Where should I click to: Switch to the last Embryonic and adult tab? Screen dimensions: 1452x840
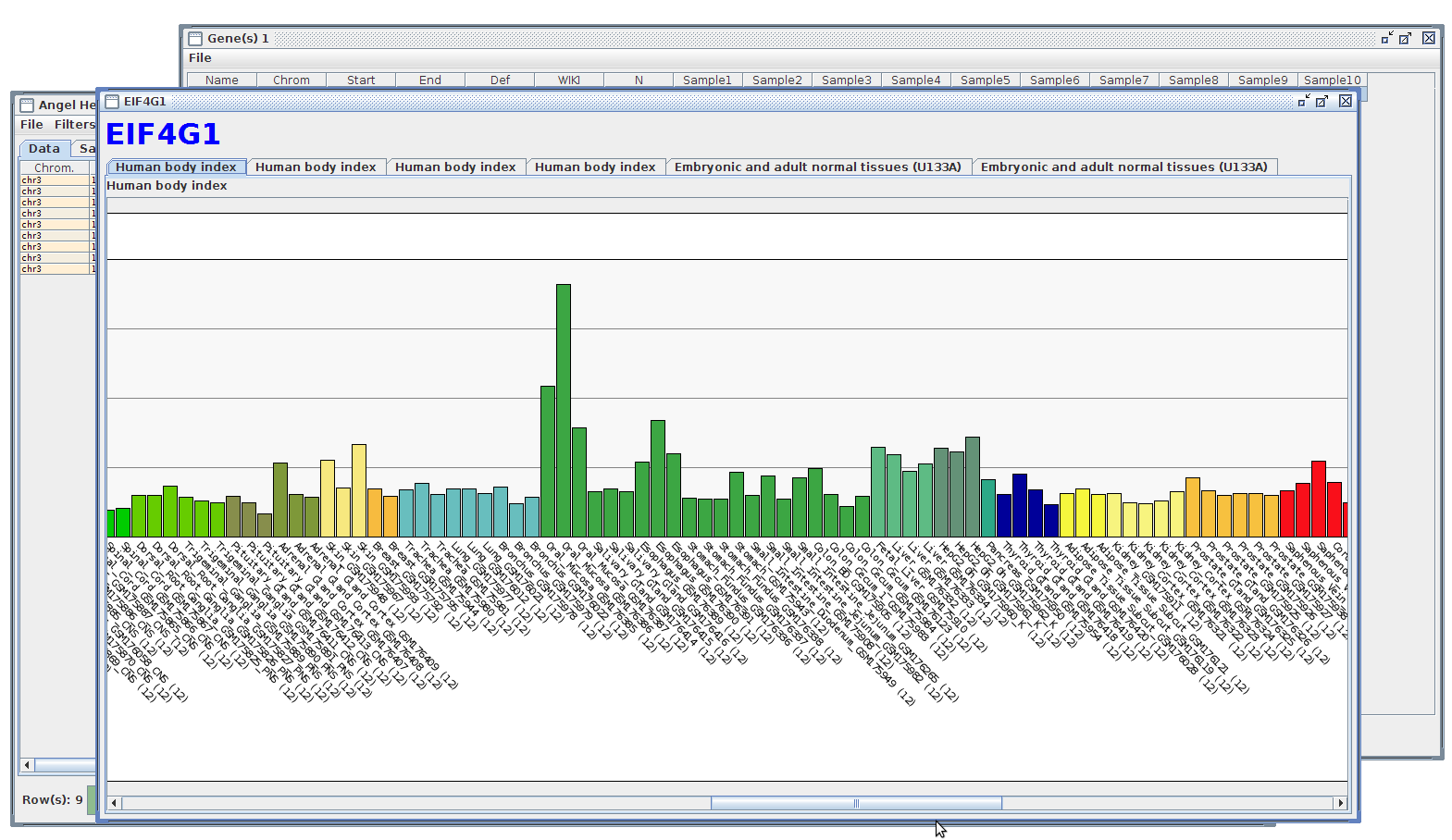tap(1123, 167)
